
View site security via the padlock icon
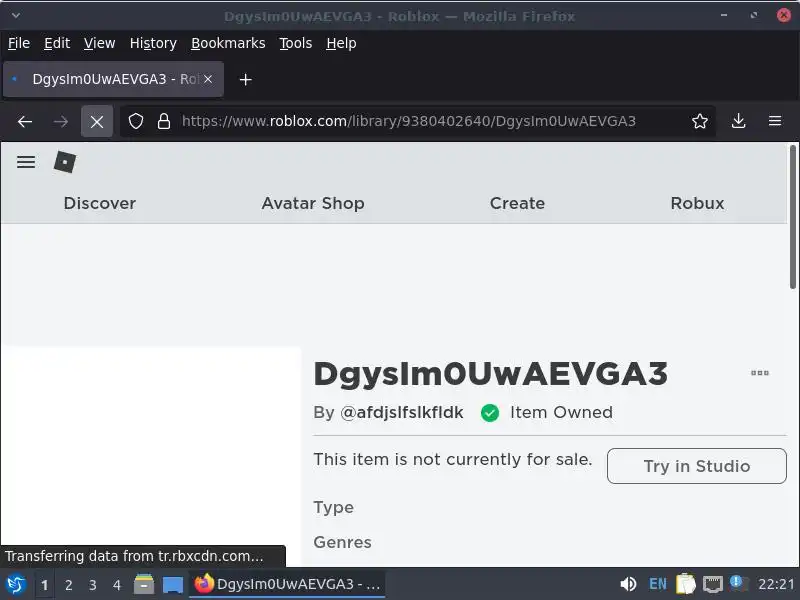click(x=164, y=121)
